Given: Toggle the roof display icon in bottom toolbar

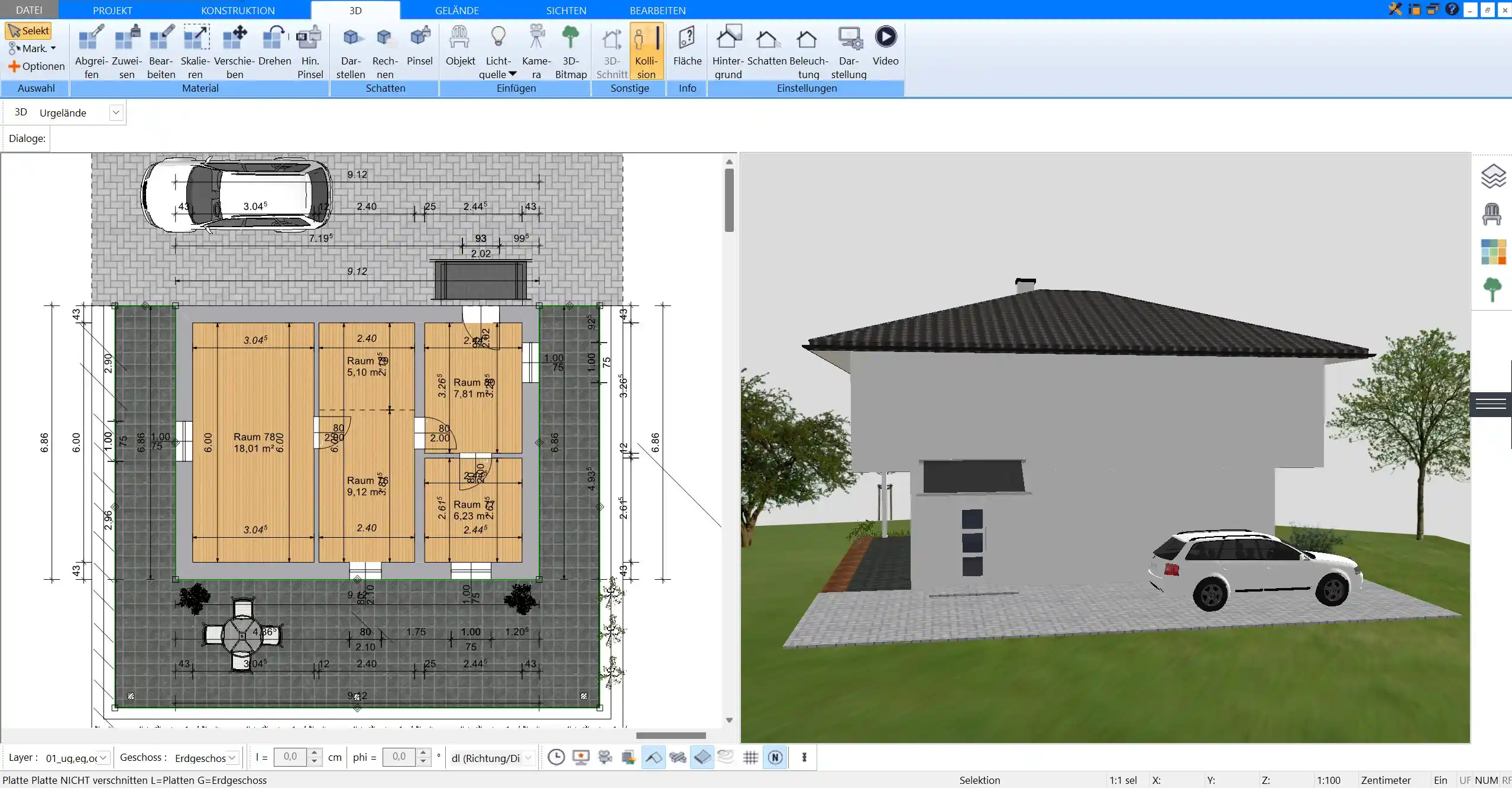Looking at the screenshot, I should pos(653,757).
